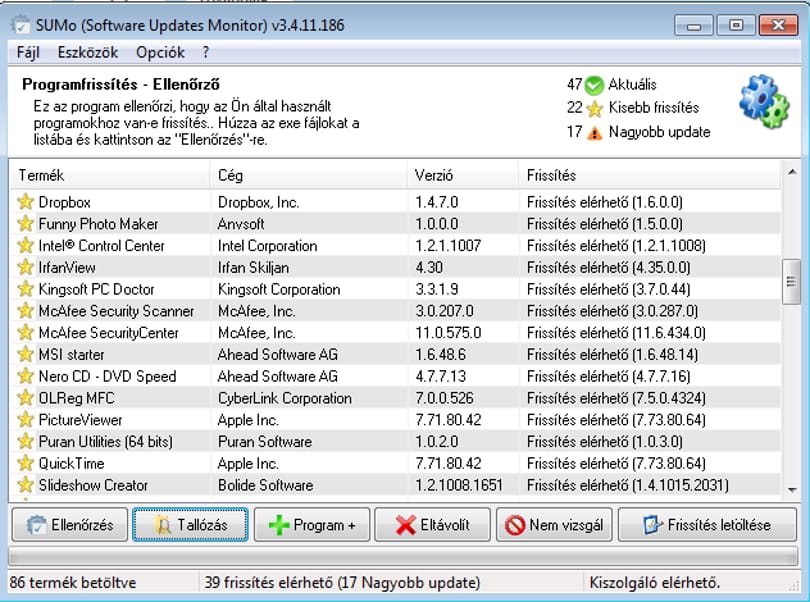Click status text 86 termék betöltve
Screen dimensions: 810x602
click(73, 582)
